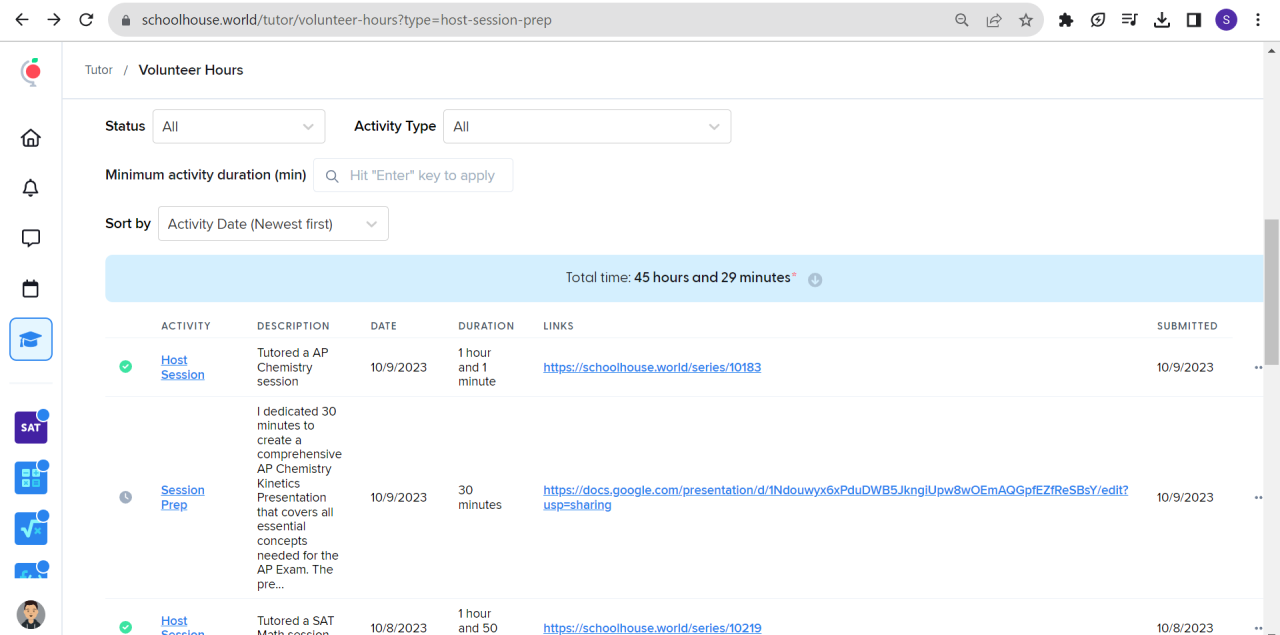Click the green approved checkmark for 10/9 Host Session
1280x635 pixels.
[x=125, y=367]
